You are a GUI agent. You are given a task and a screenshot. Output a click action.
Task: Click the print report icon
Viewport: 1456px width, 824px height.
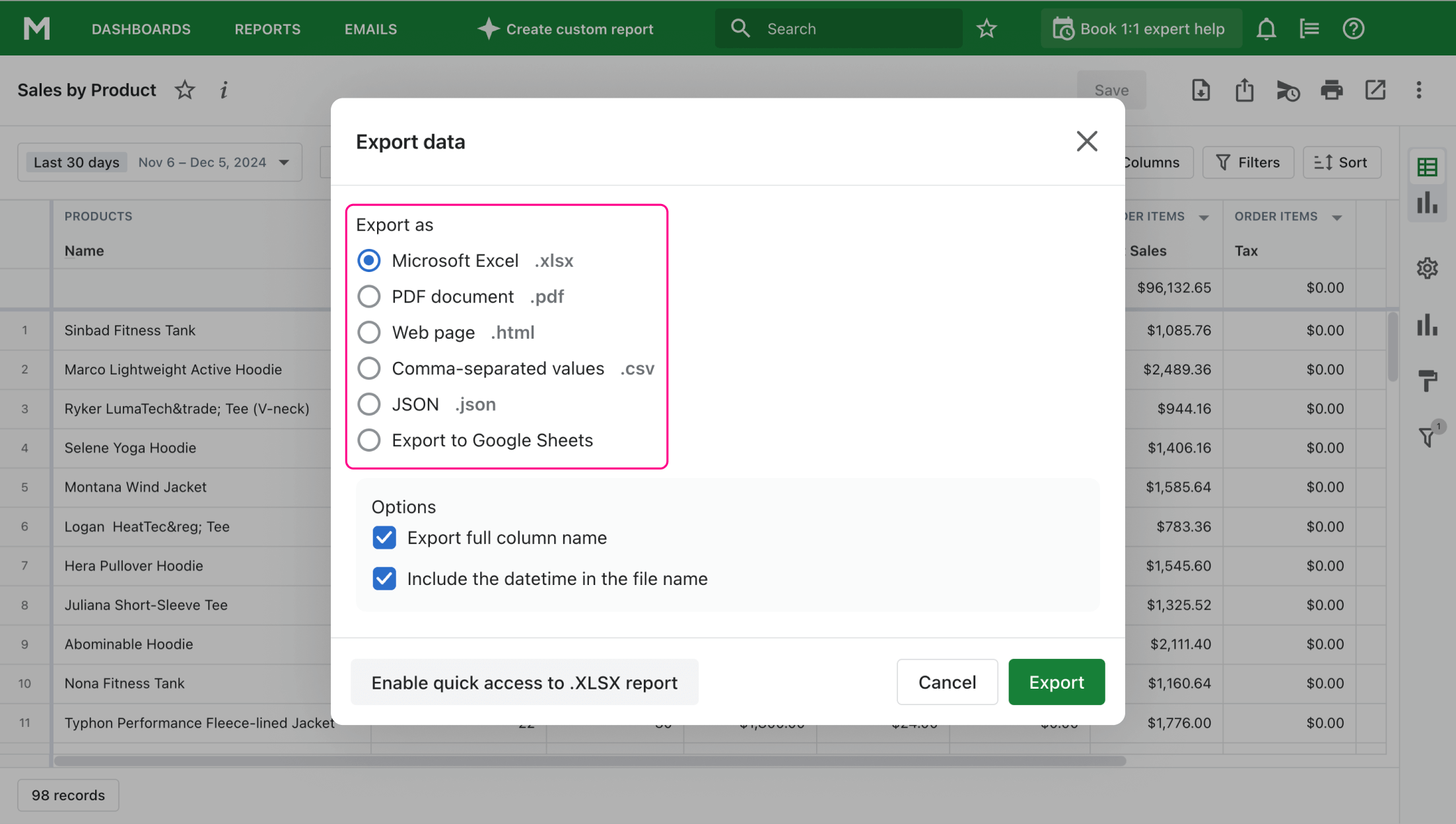click(x=1331, y=90)
